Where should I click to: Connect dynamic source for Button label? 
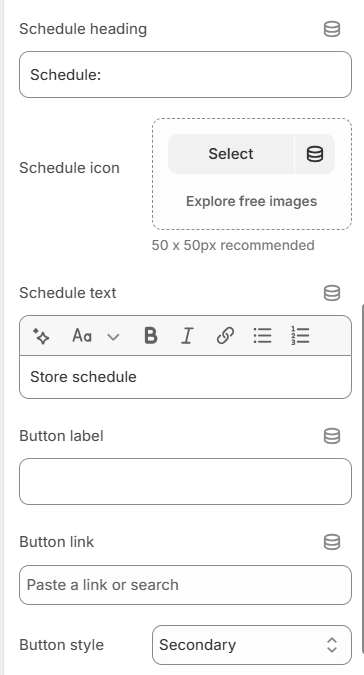(x=332, y=436)
